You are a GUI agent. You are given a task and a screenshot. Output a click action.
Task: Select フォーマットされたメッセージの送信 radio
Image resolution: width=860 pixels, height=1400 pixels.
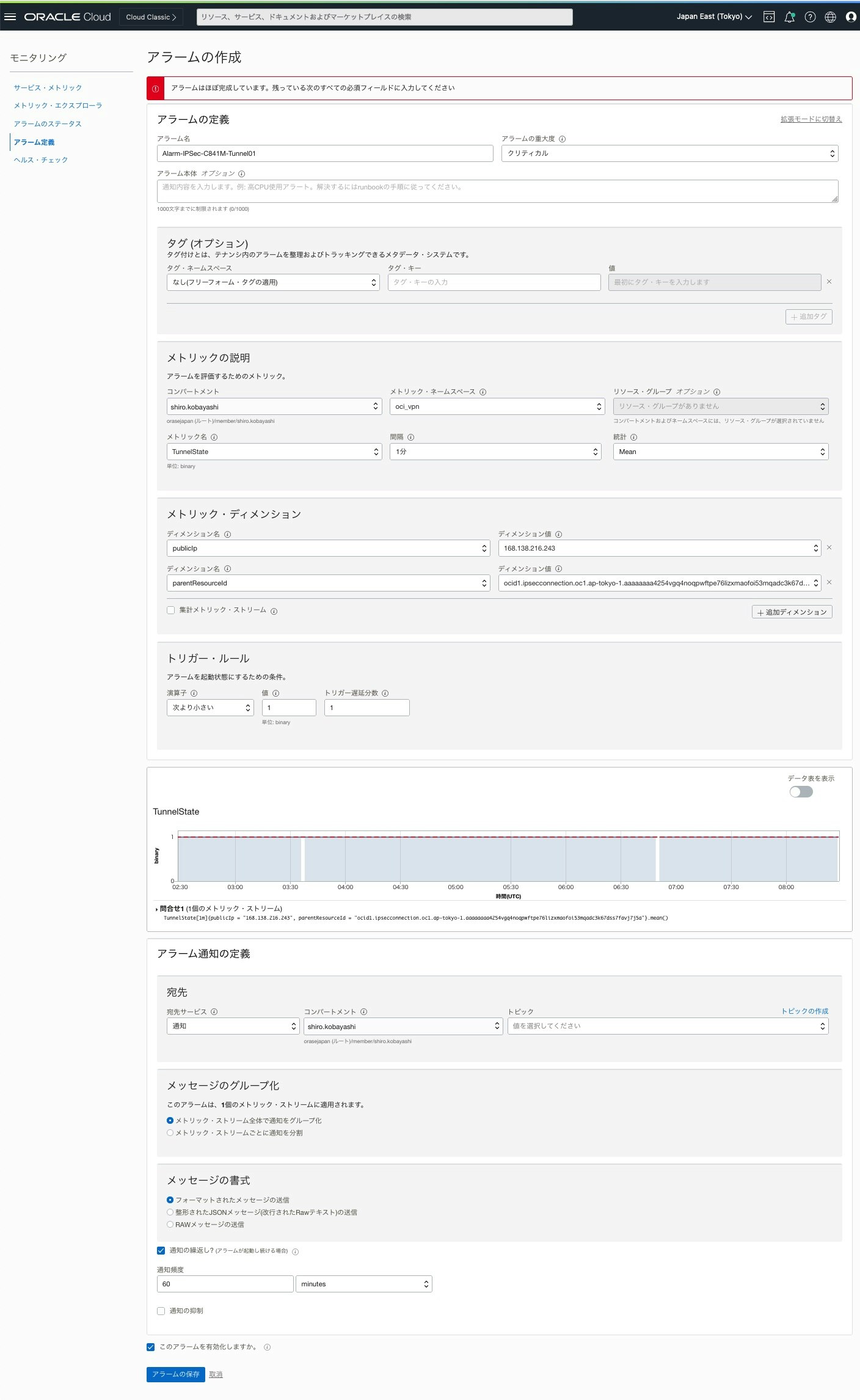point(170,1200)
